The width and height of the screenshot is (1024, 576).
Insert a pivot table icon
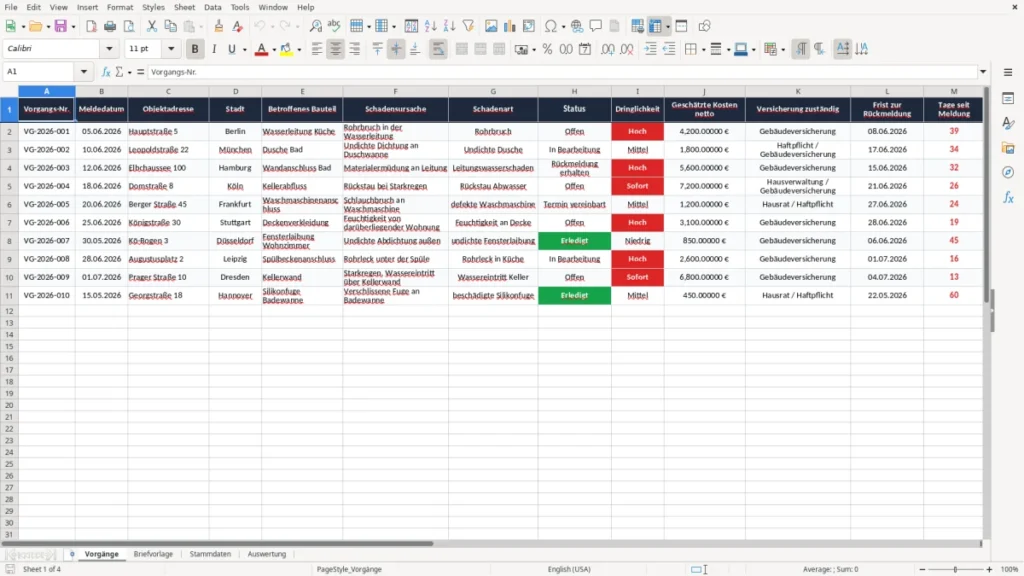tap(529, 26)
